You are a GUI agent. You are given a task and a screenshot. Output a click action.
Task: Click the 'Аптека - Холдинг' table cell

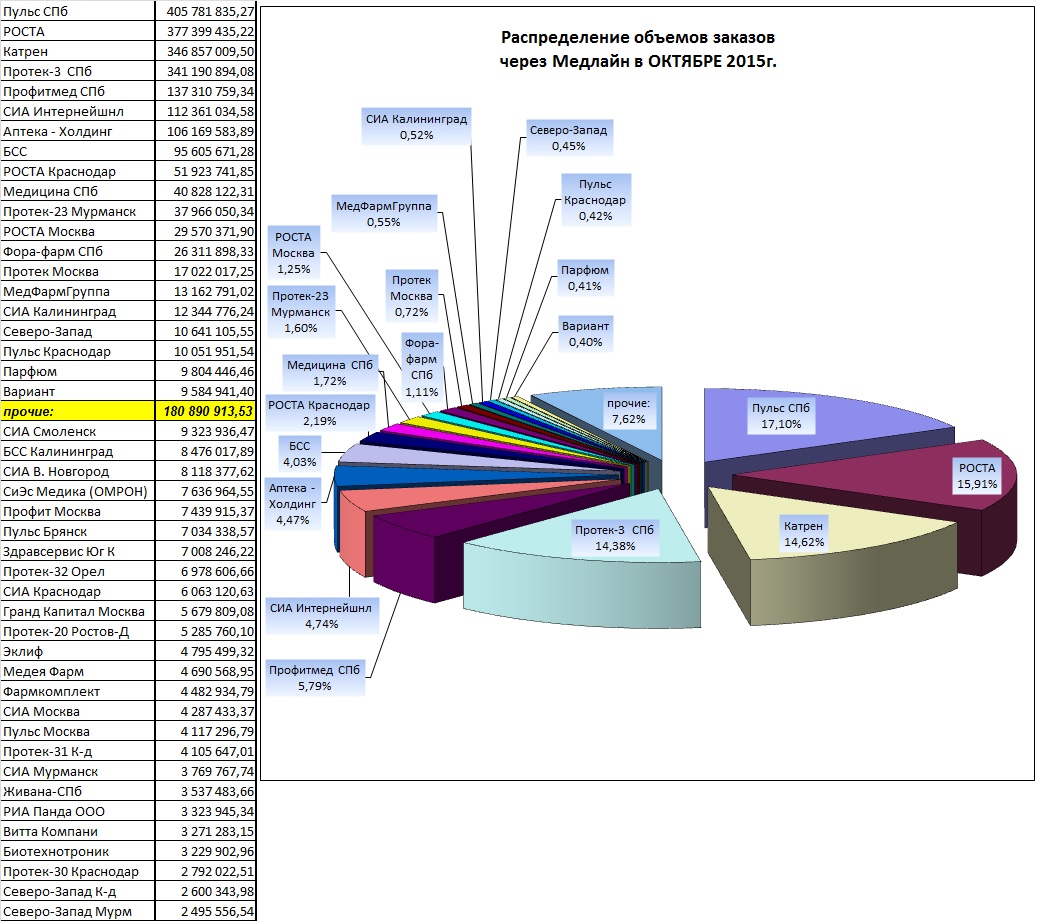coord(78,131)
